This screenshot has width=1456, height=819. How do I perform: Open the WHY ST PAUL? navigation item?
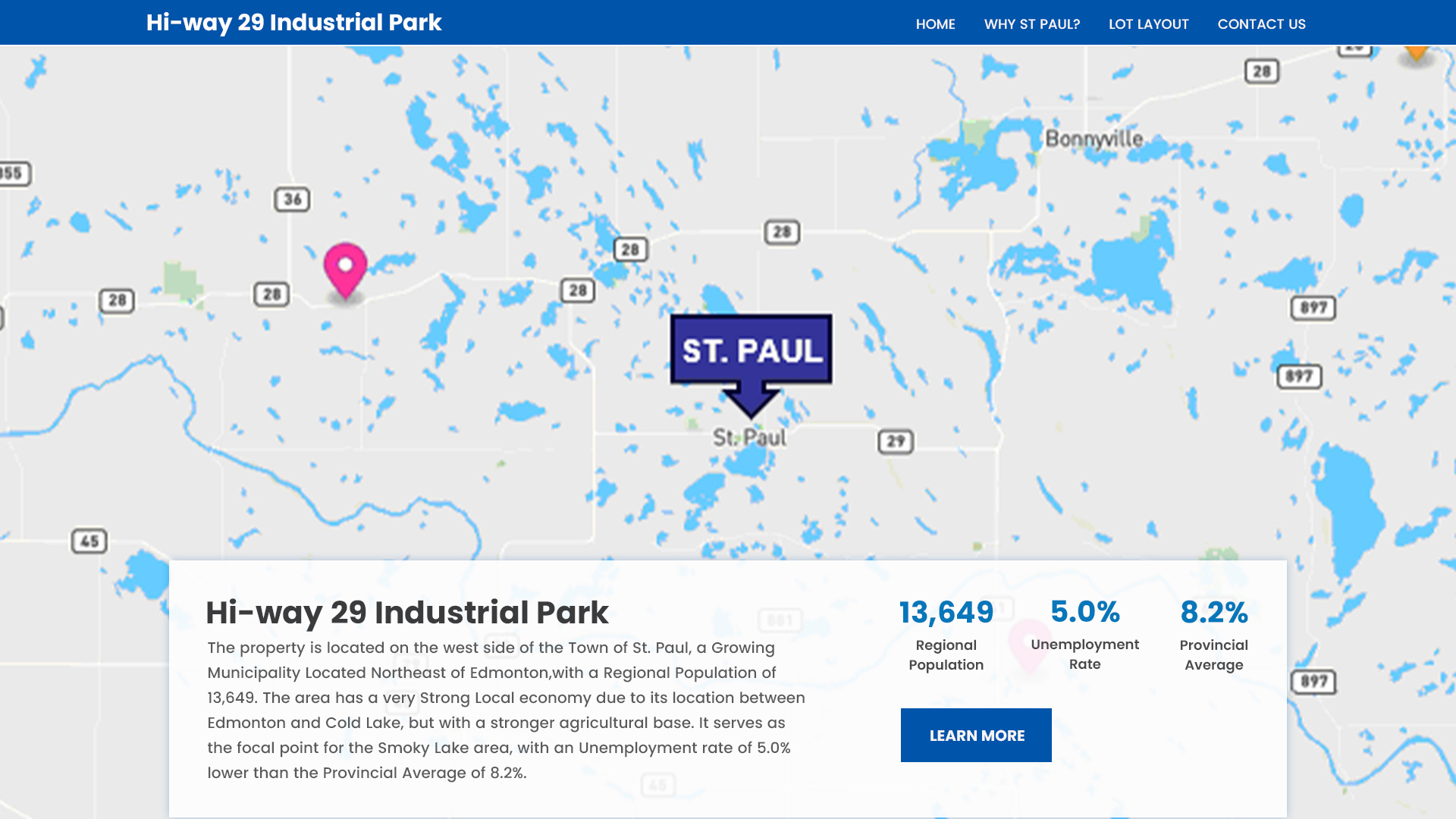(x=1031, y=24)
